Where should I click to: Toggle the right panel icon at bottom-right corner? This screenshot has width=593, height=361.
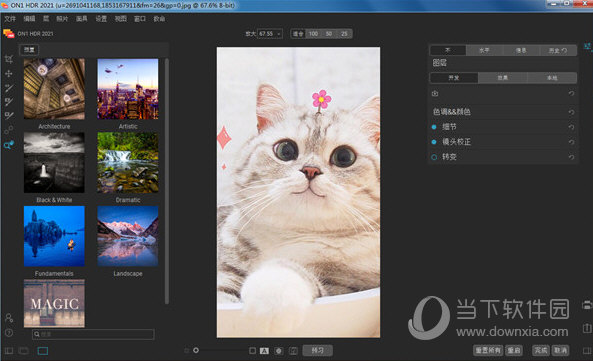pyautogui.click(x=587, y=351)
